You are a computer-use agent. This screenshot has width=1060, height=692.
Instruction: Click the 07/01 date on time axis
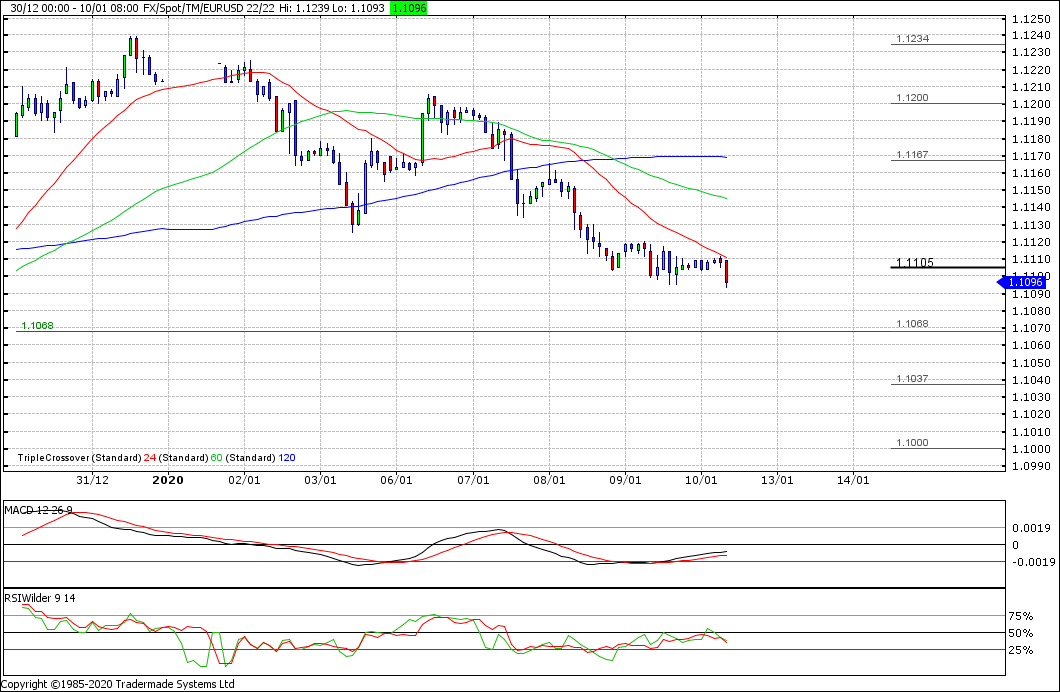(473, 480)
